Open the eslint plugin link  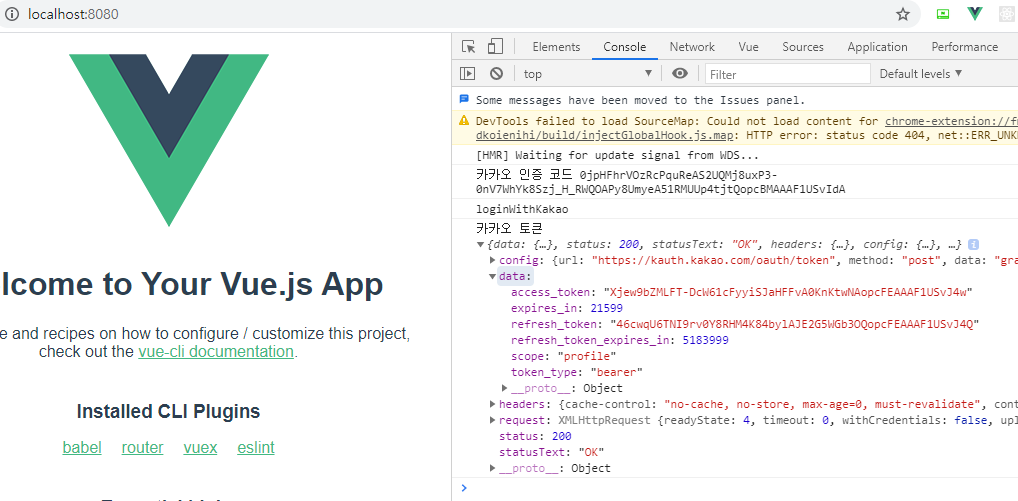(x=256, y=447)
